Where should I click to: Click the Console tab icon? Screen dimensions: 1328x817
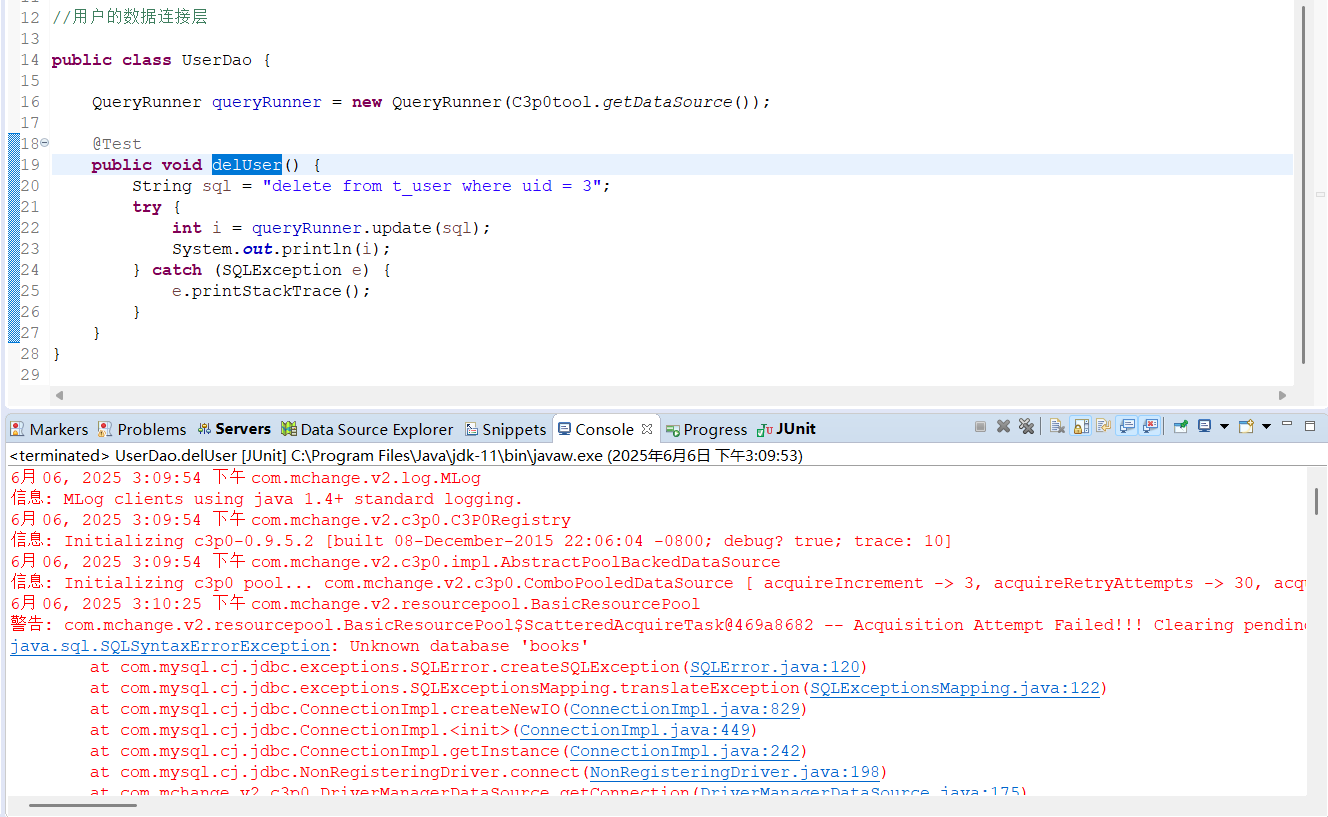point(564,429)
